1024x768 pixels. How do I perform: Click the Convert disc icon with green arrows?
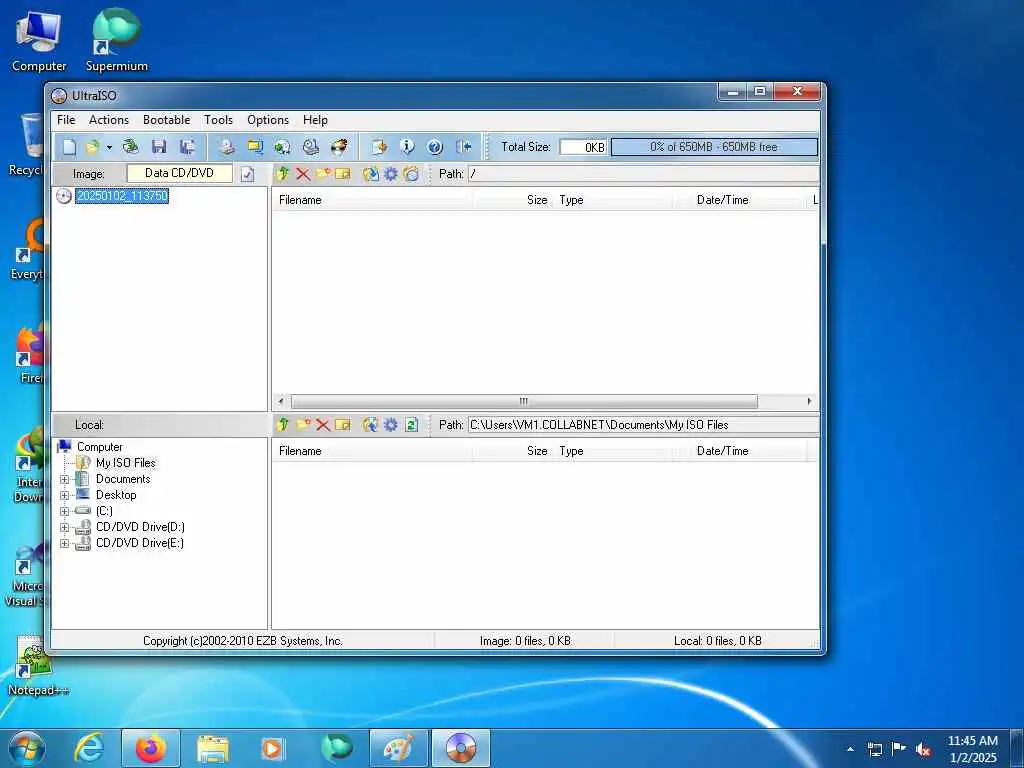pos(282,147)
